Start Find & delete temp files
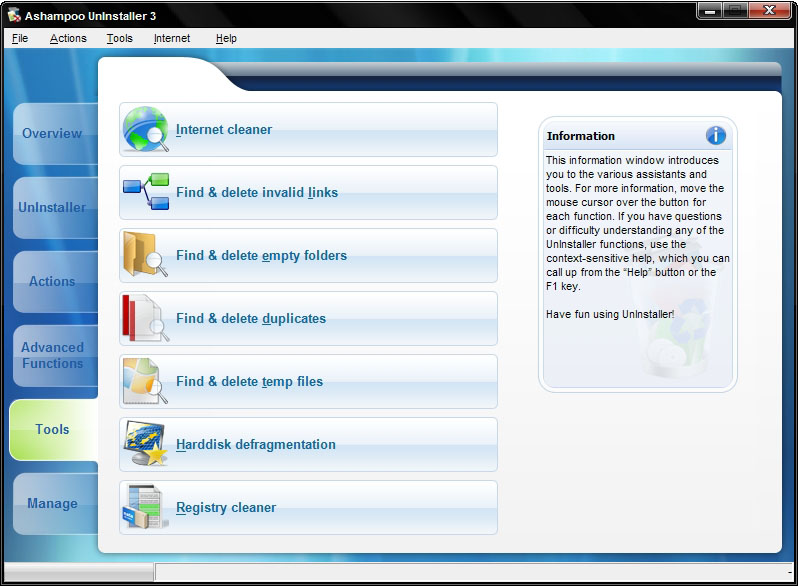Image resolution: width=798 pixels, height=586 pixels. tap(308, 381)
